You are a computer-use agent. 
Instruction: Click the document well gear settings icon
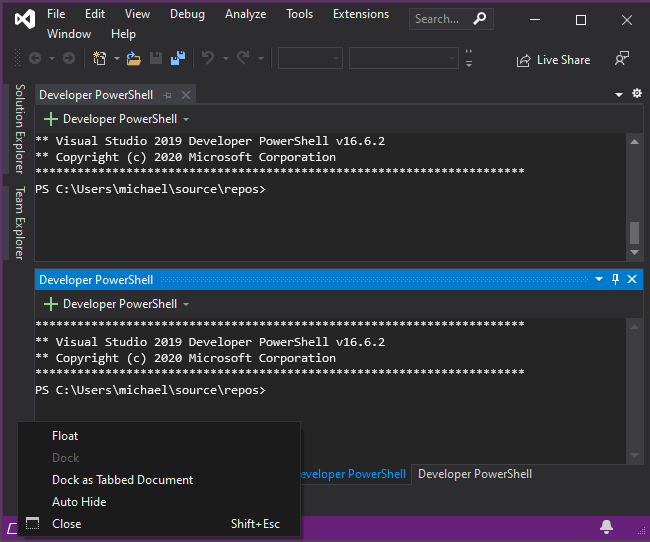pos(637,93)
